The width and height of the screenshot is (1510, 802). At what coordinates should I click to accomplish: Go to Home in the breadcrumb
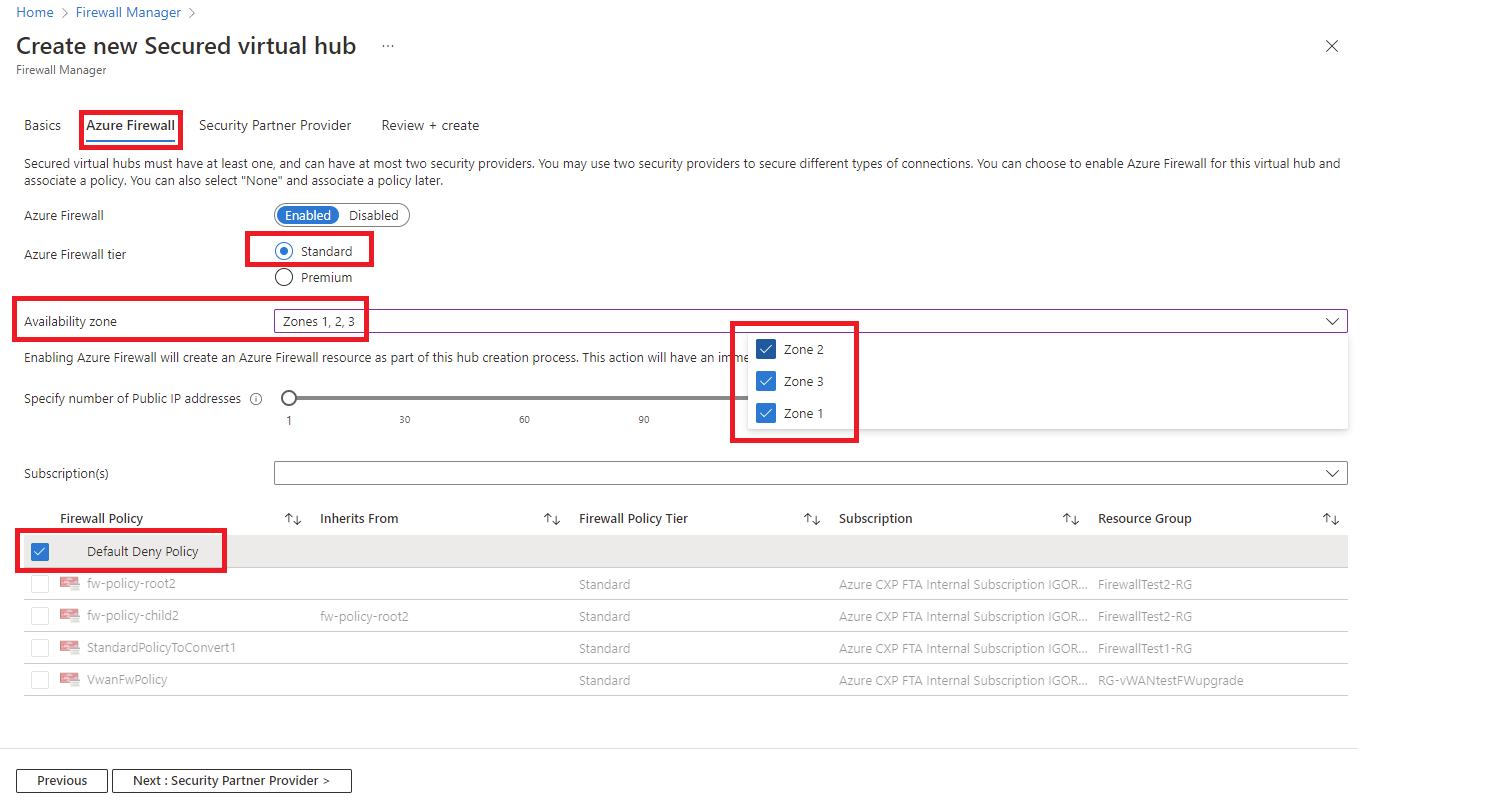(35, 13)
